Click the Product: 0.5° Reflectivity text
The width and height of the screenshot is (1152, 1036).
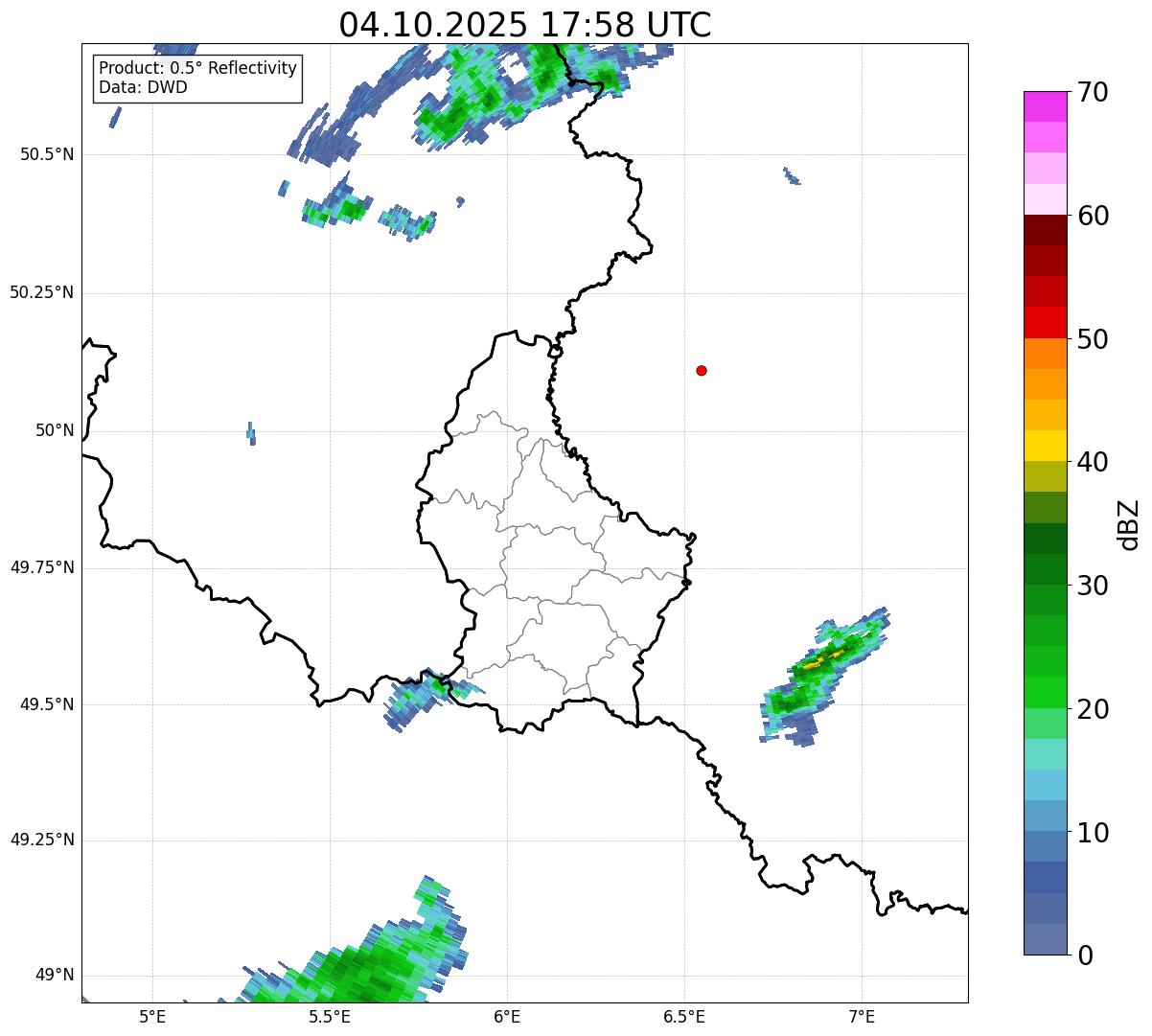[x=197, y=69]
